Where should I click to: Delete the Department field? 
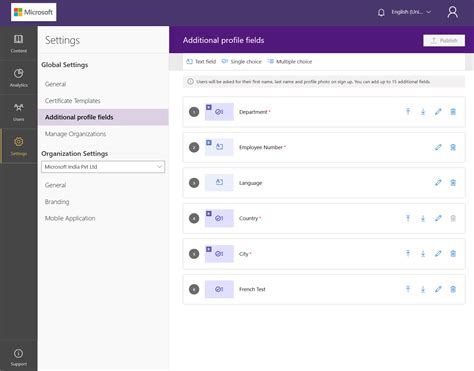click(x=453, y=112)
